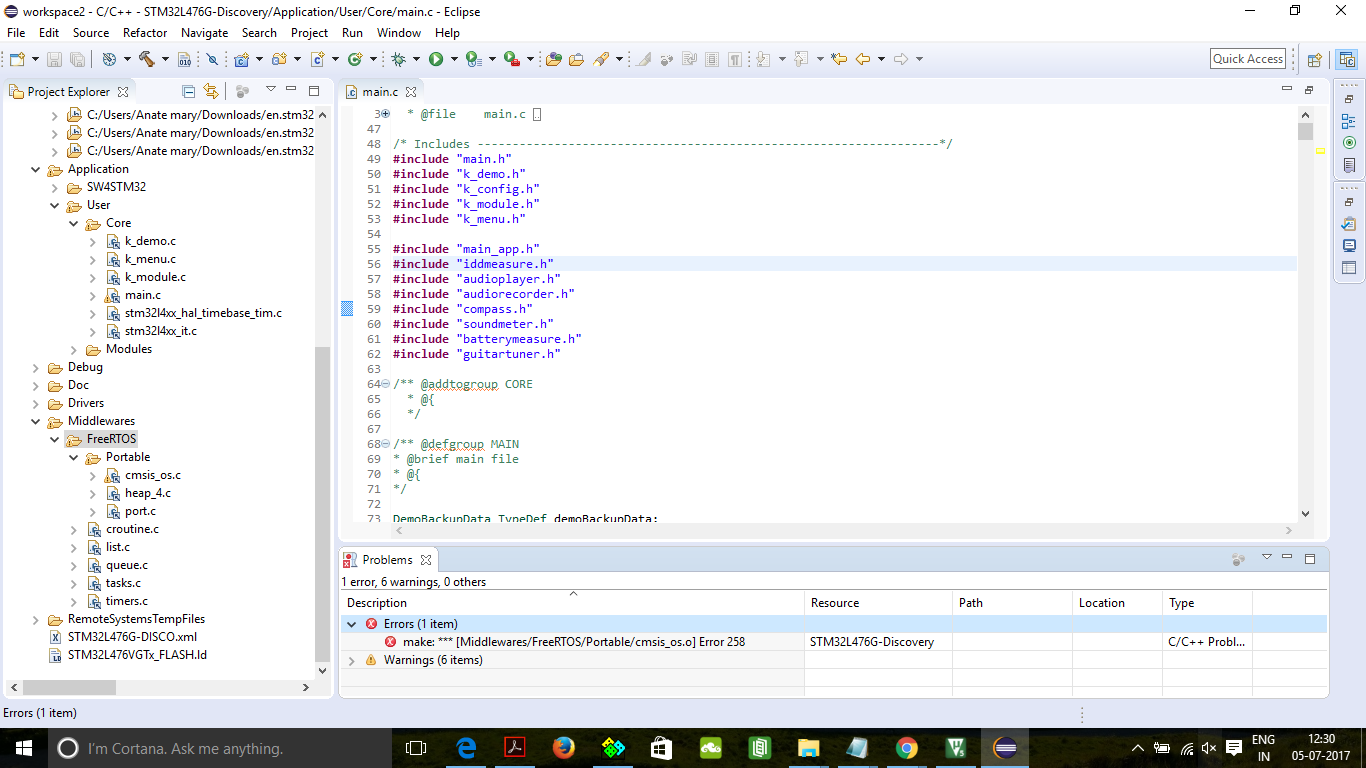Open Firefox from the taskbar
This screenshot has width=1366, height=768.
click(x=563, y=748)
